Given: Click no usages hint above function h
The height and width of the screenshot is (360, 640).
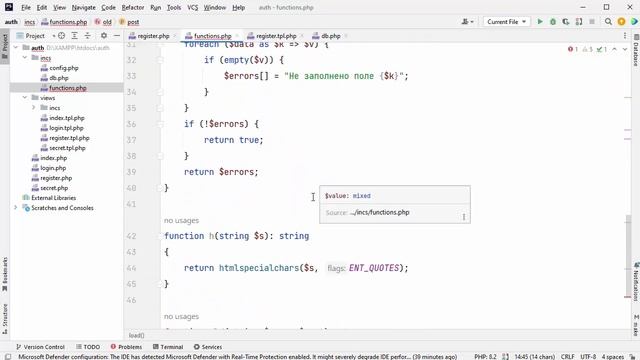Looking at the screenshot, I should pyautogui.click(x=181, y=220).
